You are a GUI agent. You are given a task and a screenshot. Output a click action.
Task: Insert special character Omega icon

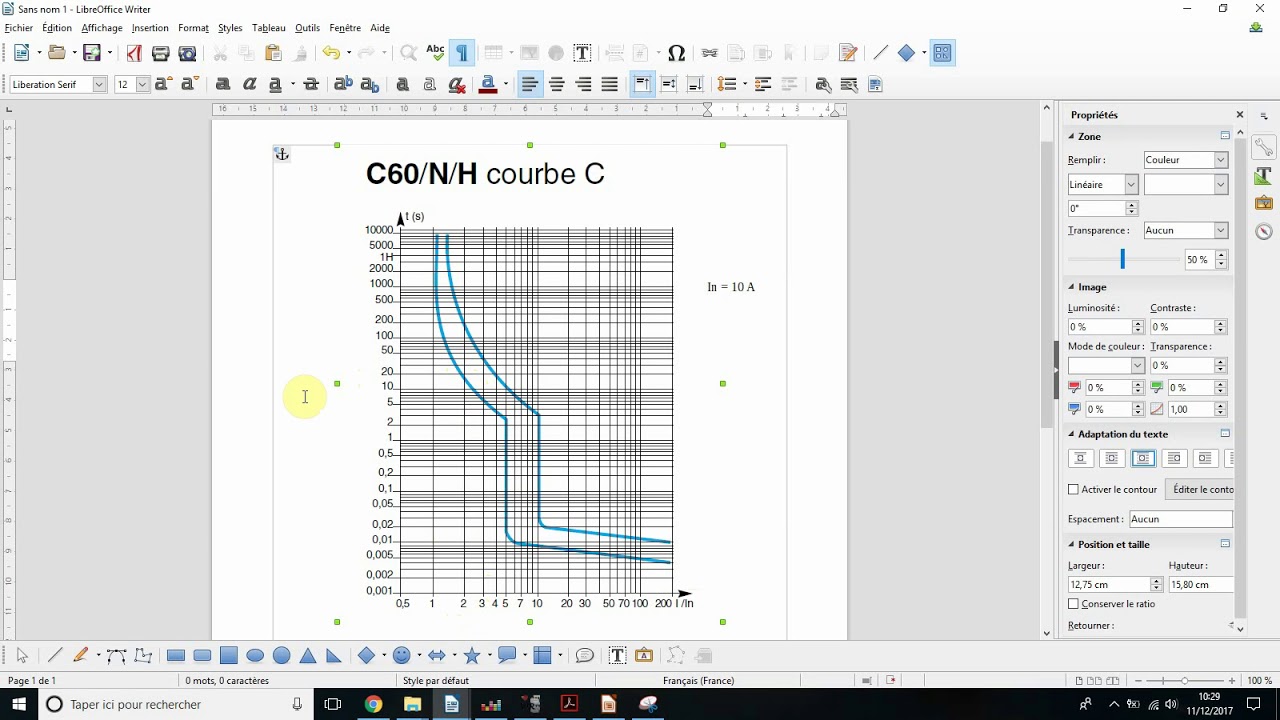tap(676, 53)
